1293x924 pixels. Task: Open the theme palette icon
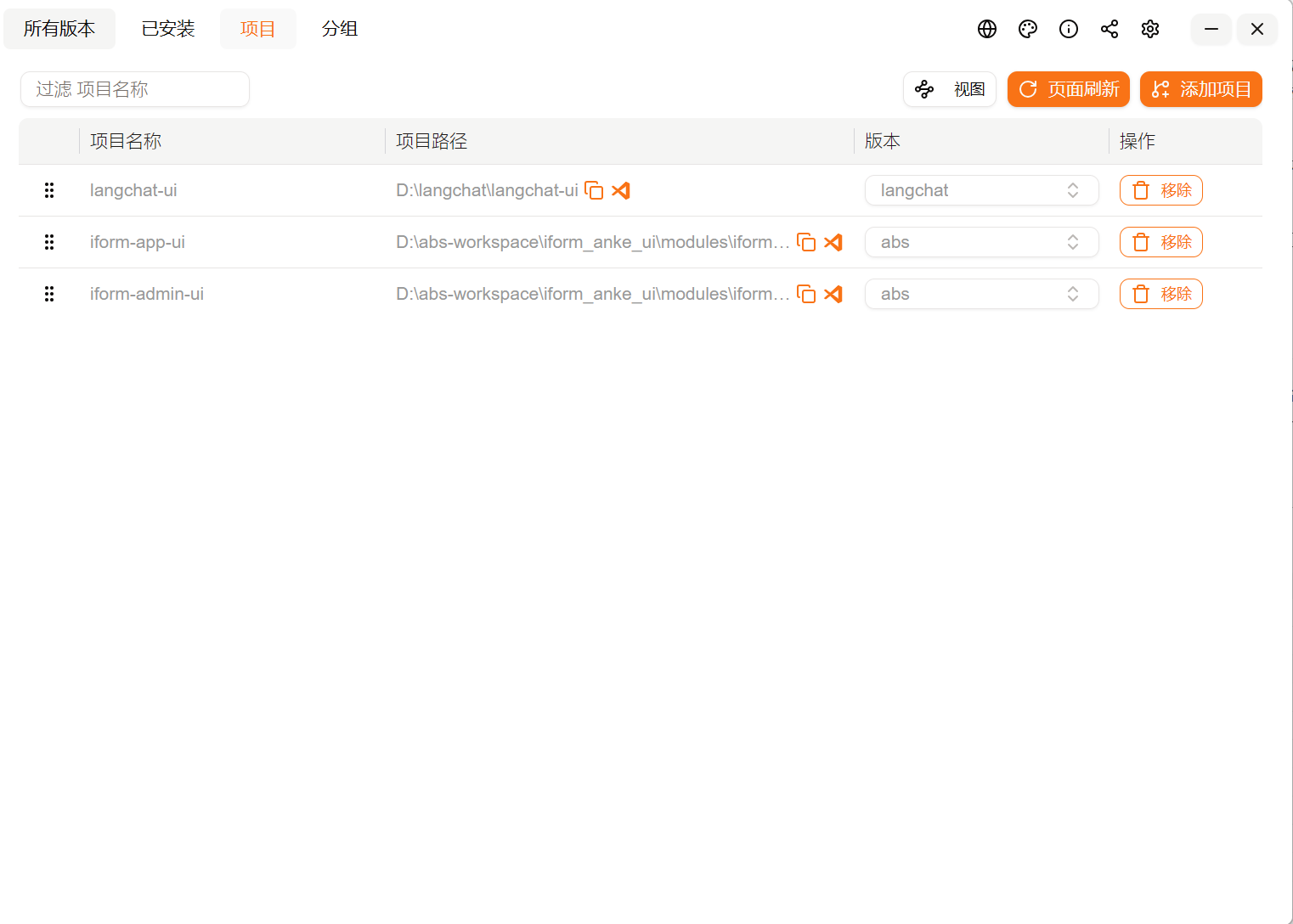(1027, 29)
